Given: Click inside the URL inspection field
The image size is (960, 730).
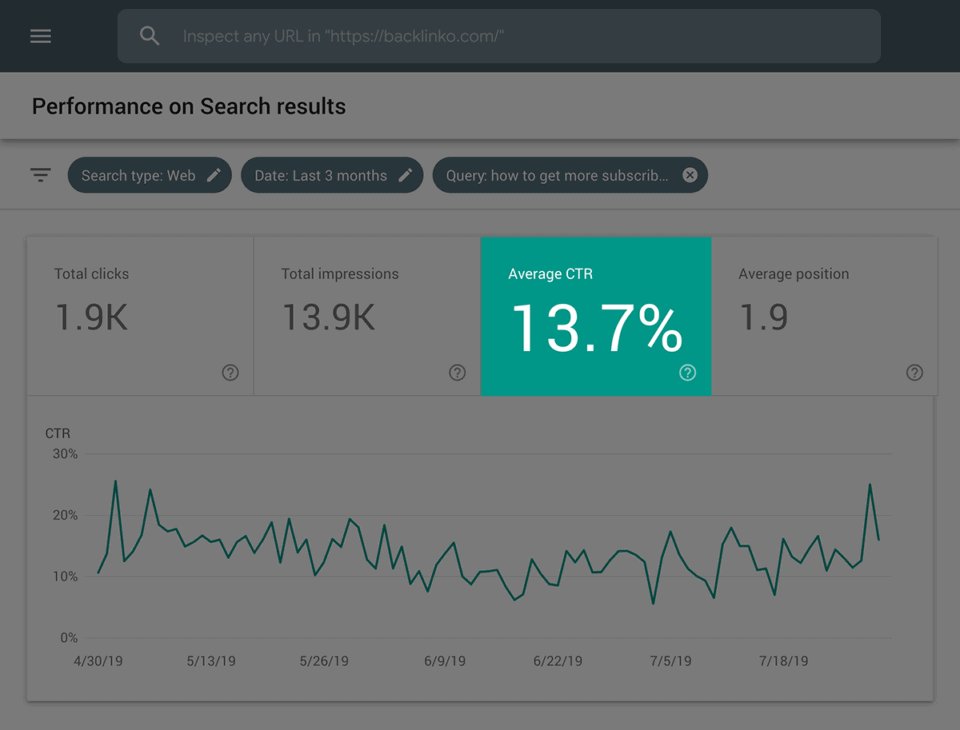Looking at the screenshot, I should tap(500, 36).
